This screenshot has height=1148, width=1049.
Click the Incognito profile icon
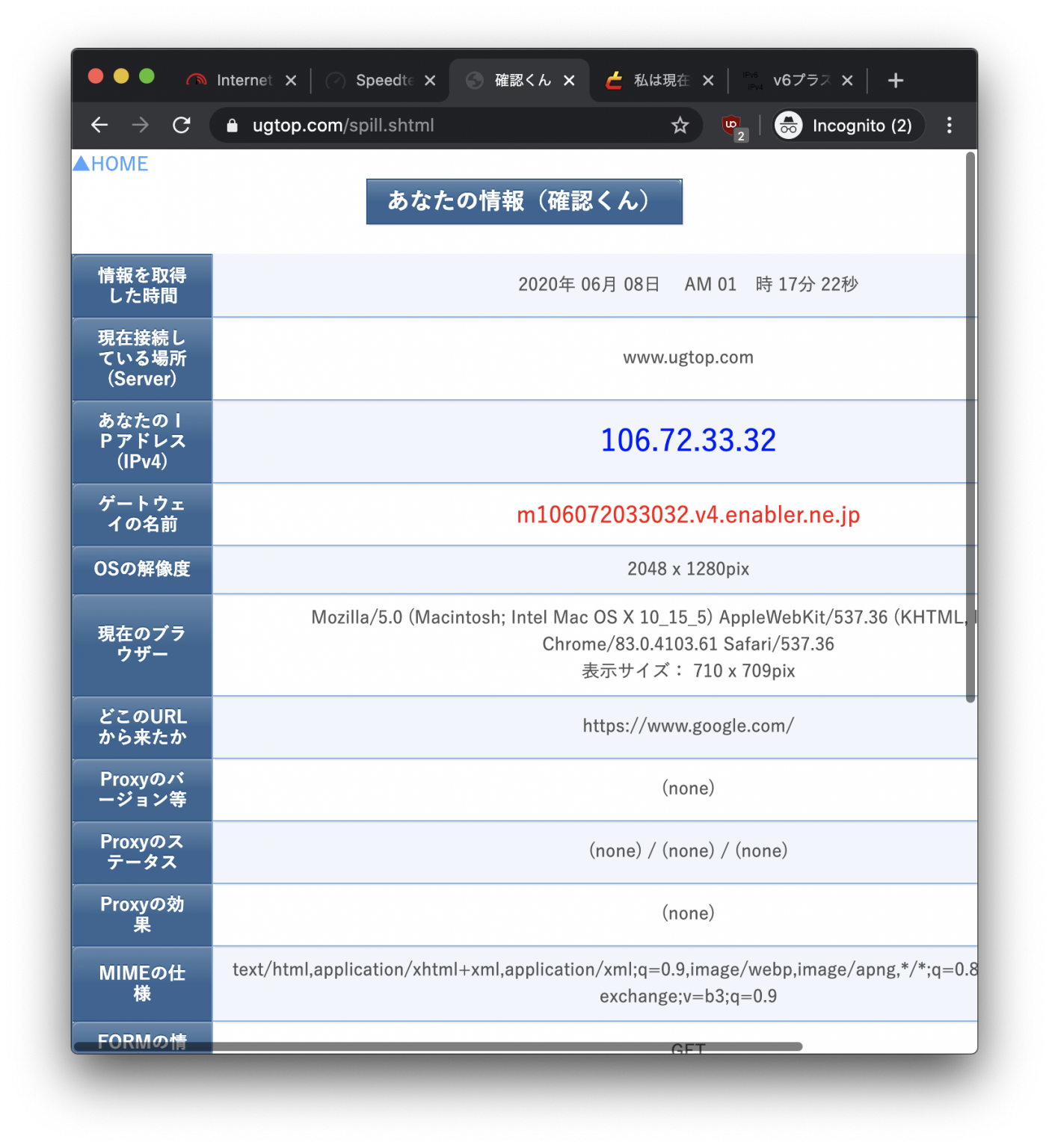point(789,125)
